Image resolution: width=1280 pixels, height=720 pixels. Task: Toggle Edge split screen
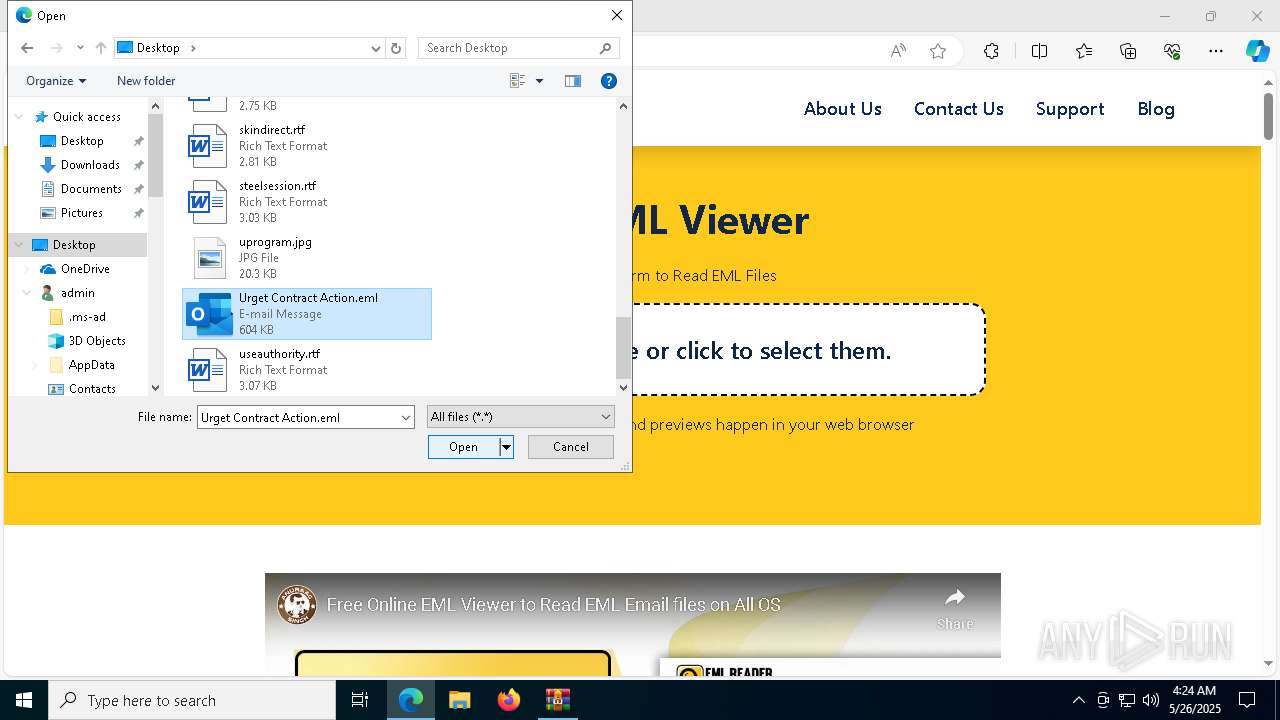[x=1039, y=51]
